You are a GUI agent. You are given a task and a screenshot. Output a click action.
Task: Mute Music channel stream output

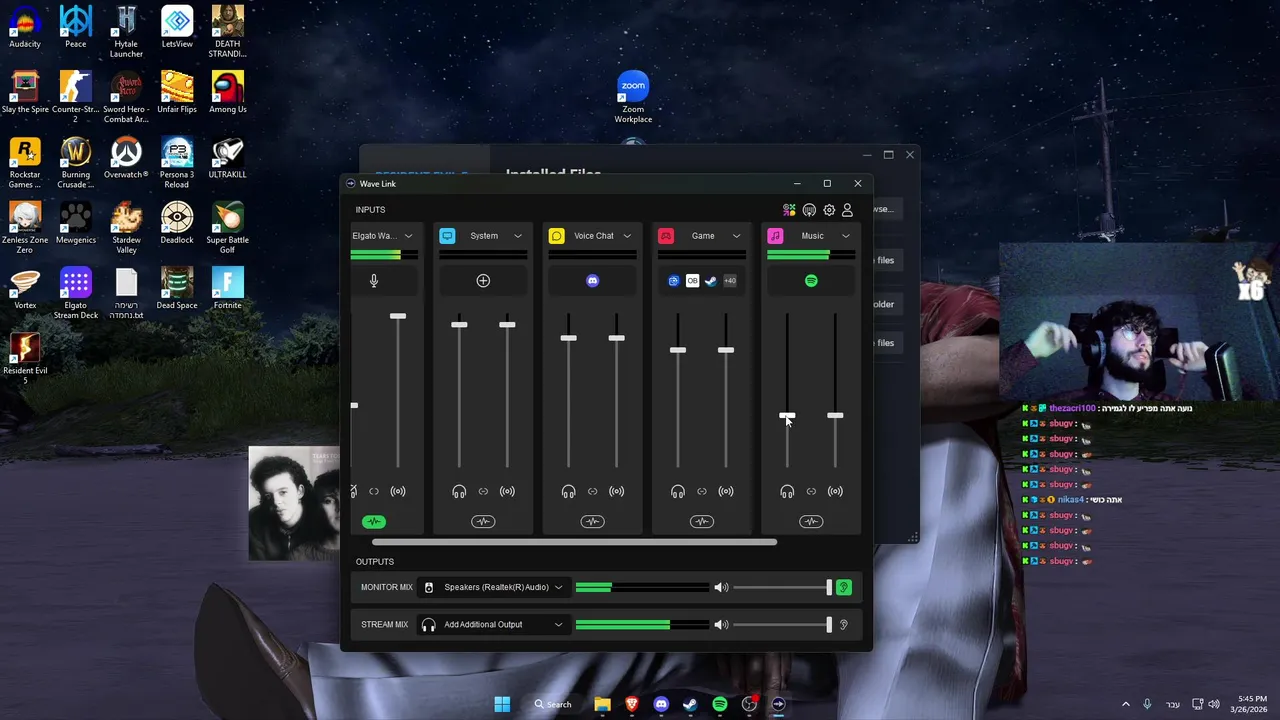click(835, 491)
